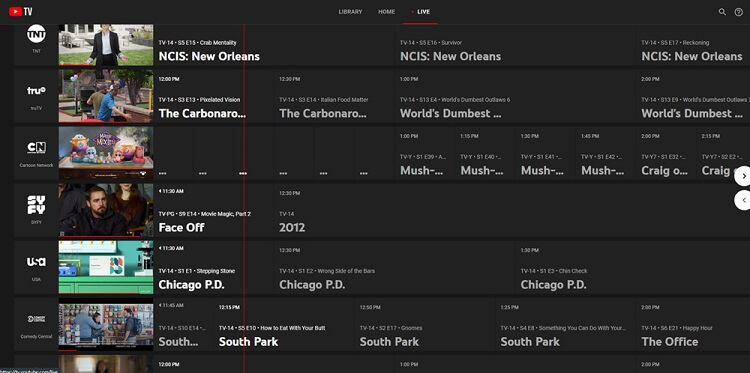Open the help question mark icon
Screen dimensions: 750x373
739,12
